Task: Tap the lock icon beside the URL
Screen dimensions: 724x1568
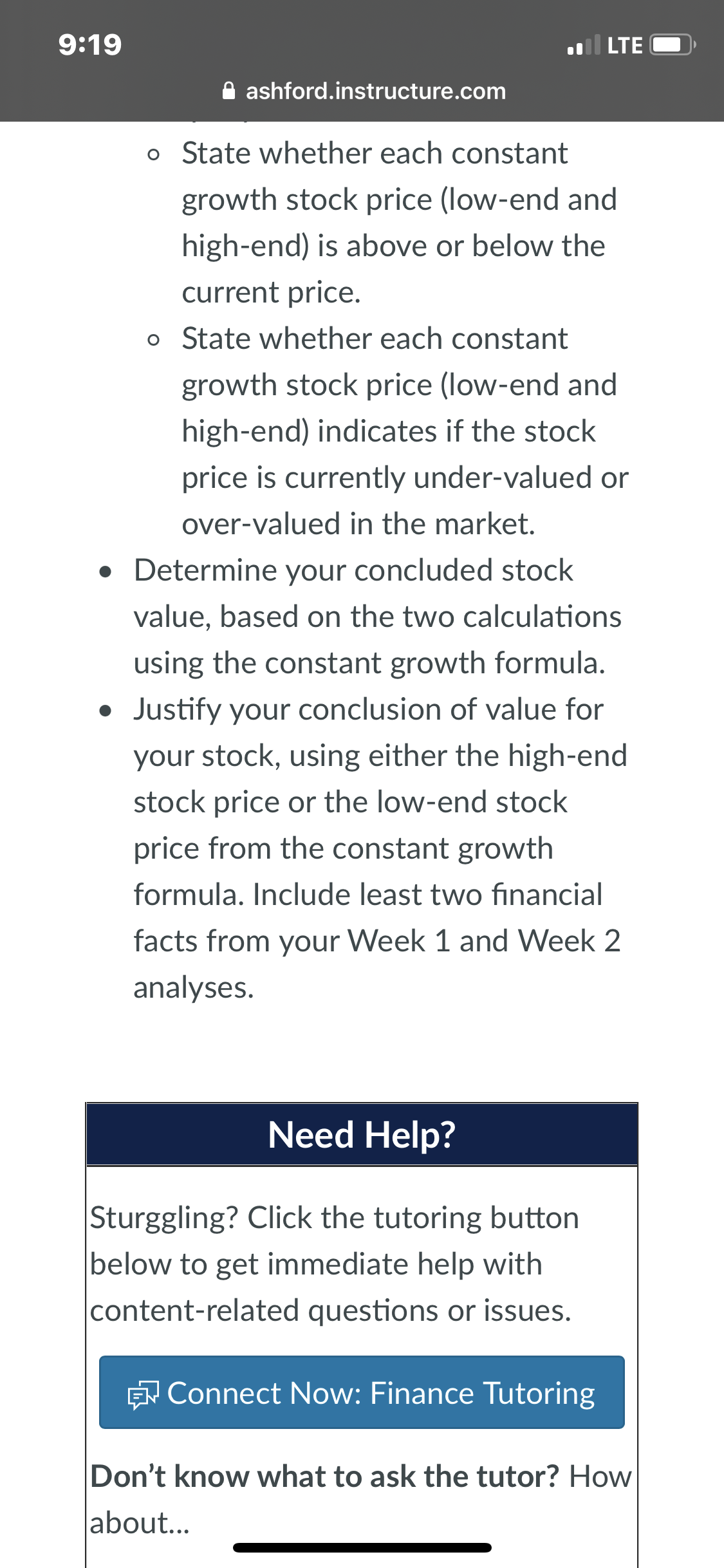Action: click(x=228, y=91)
